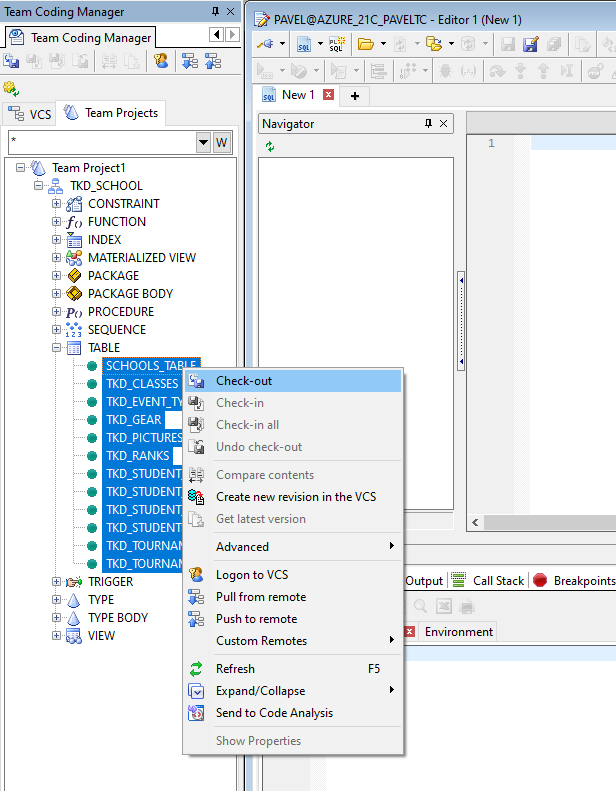Collapse the TABLE node

[x=57, y=348]
